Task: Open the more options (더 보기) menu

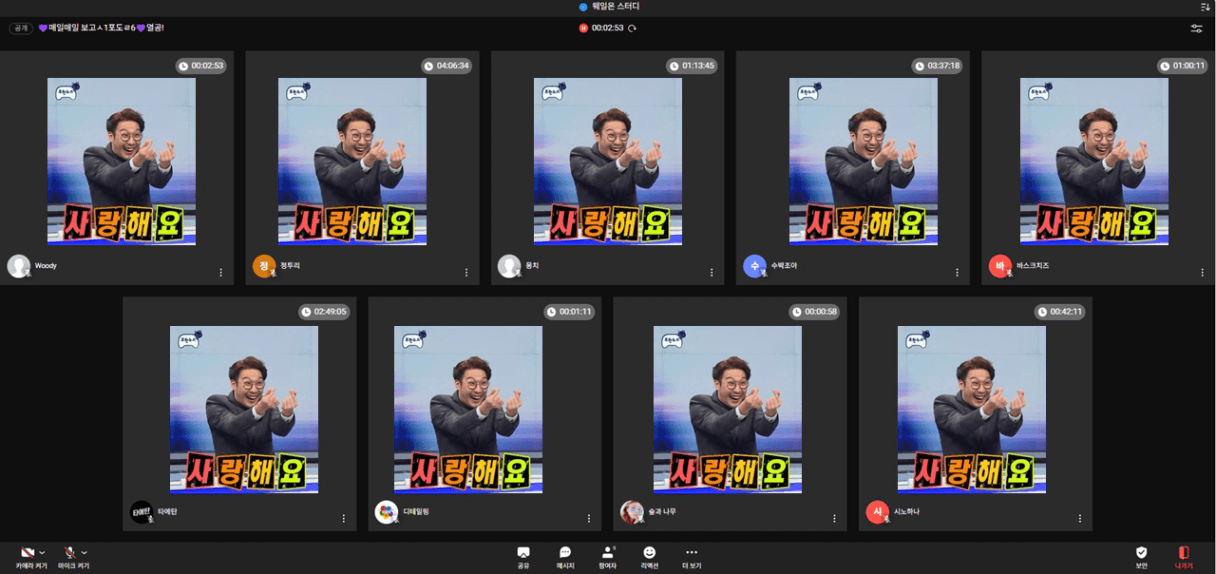Action: click(x=691, y=553)
